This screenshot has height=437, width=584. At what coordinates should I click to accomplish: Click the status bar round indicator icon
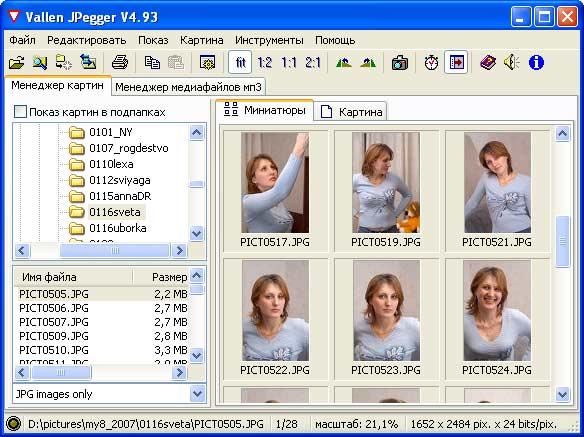(14, 424)
